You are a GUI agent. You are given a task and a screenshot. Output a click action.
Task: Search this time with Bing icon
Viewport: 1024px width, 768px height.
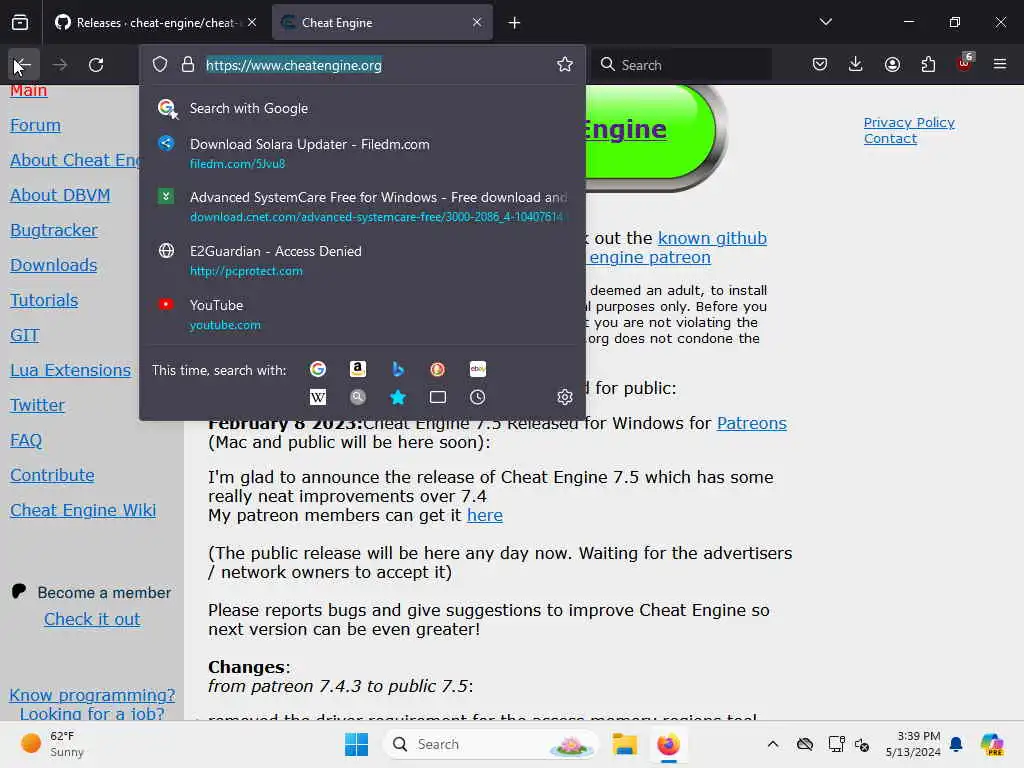coord(398,370)
